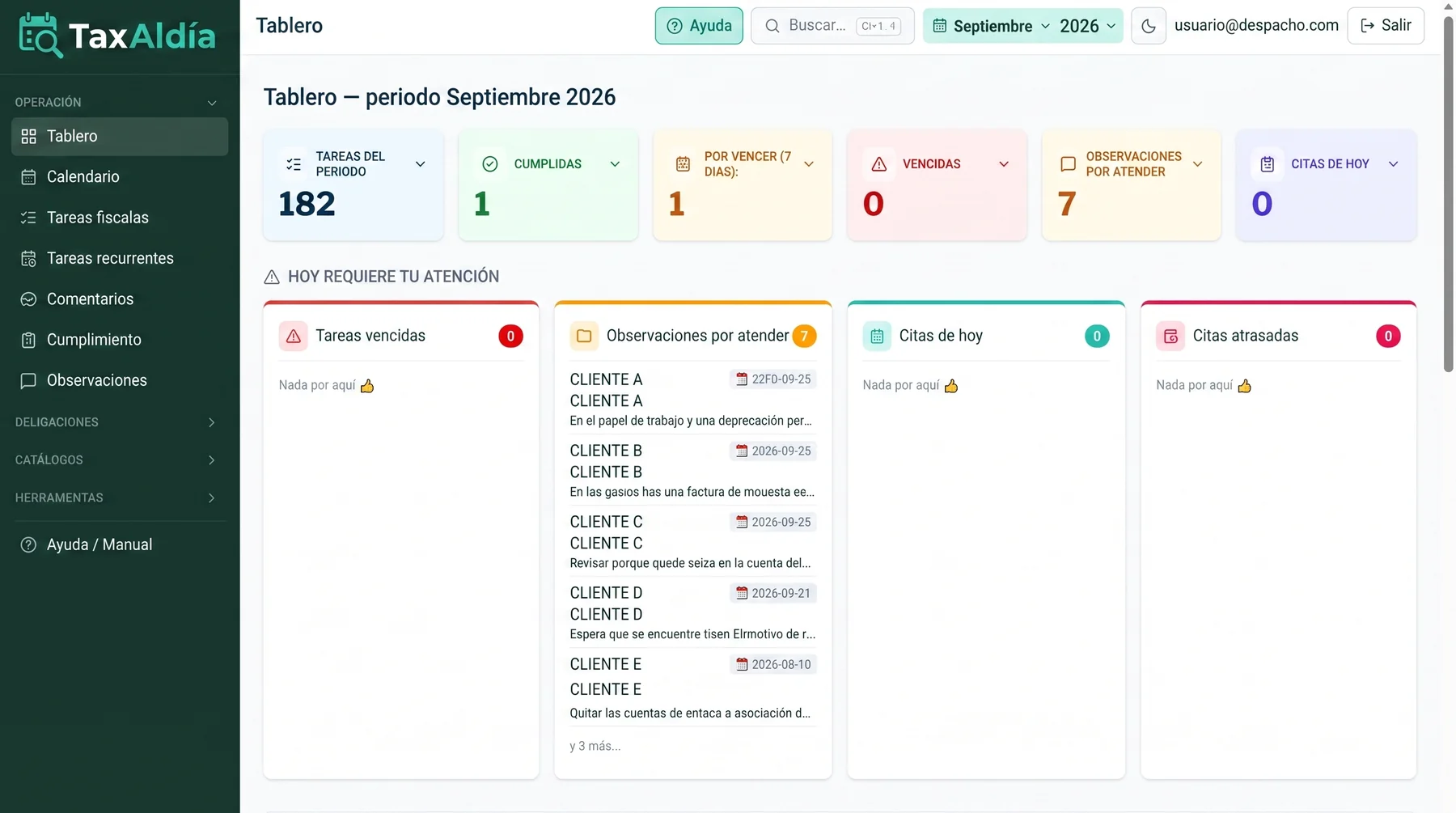
Task: Click the Tareas del periodo checklist icon
Action: click(294, 164)
